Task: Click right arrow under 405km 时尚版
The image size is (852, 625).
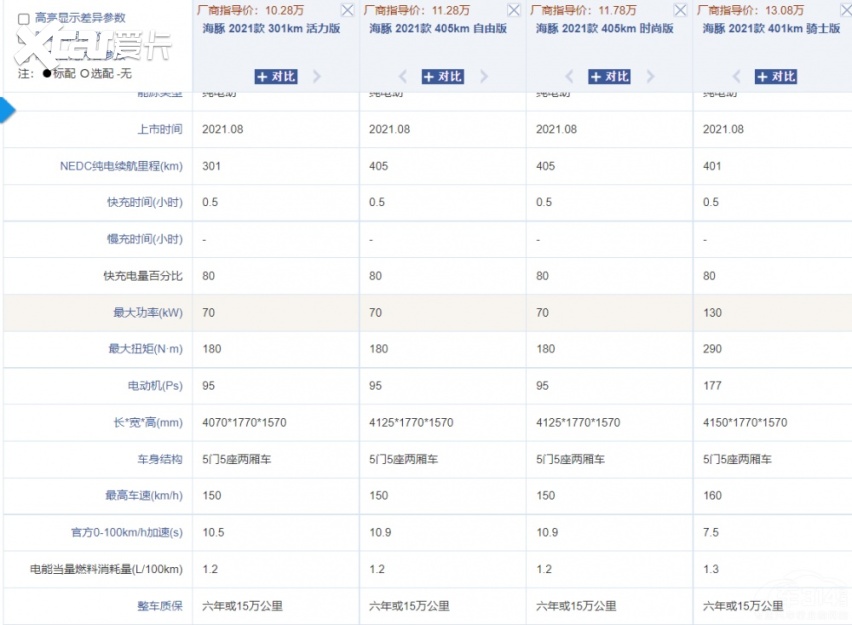Action: pos(651,76)
